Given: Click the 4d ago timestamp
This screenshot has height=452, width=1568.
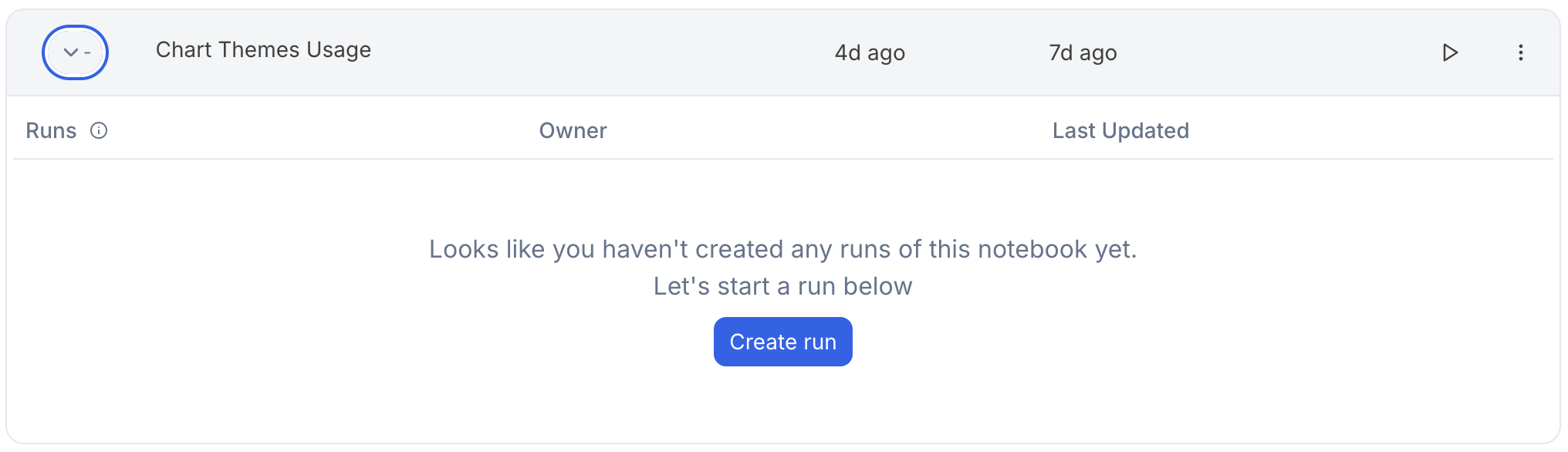Looking at the screenshot, I should [x=870, y=53].
